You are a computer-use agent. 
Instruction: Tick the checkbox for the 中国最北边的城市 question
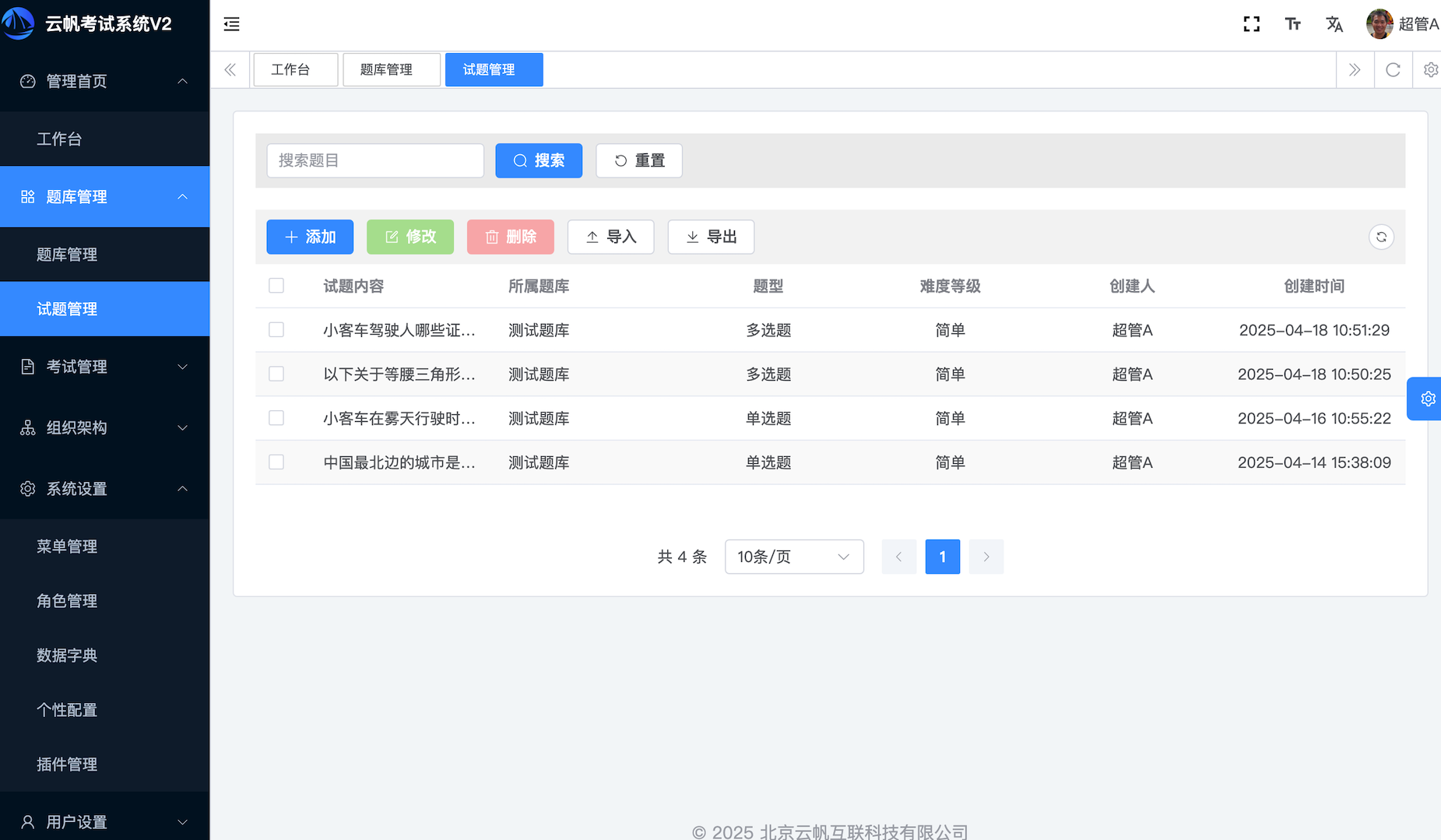(276, 462)
